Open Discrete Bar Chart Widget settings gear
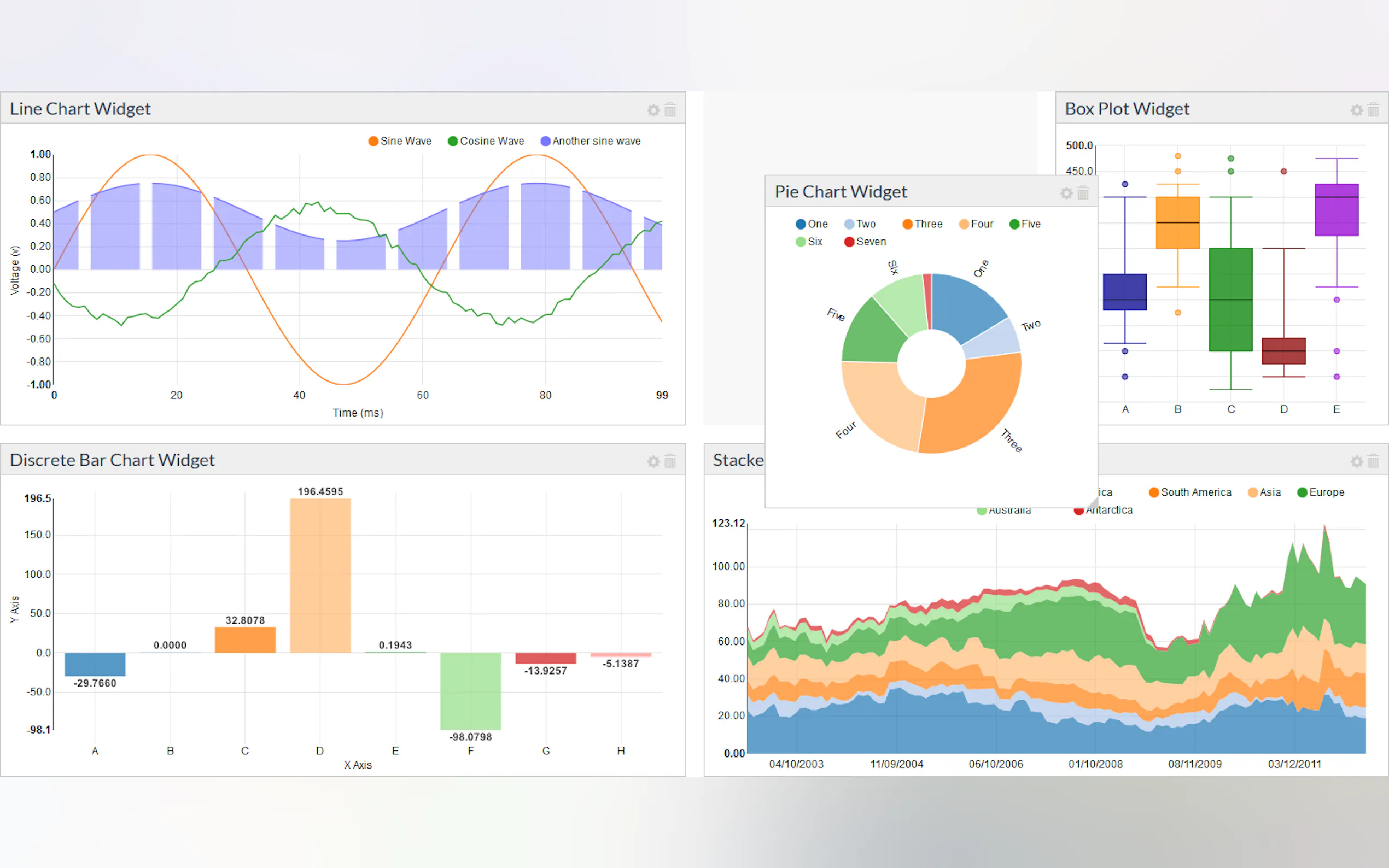The height and width of the screenshot is (868, 1389). tap(653, 461)
